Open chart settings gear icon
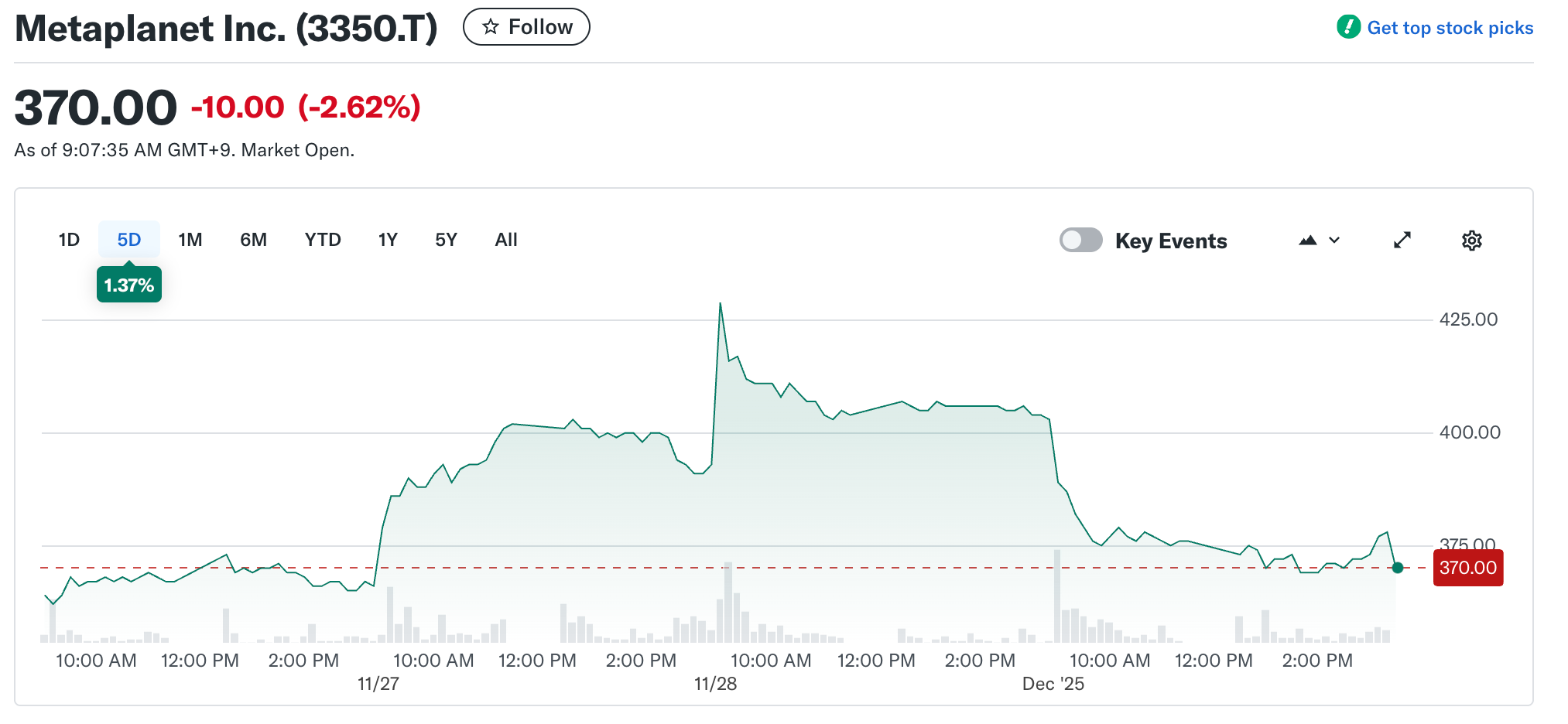 tap(1471, 241)
